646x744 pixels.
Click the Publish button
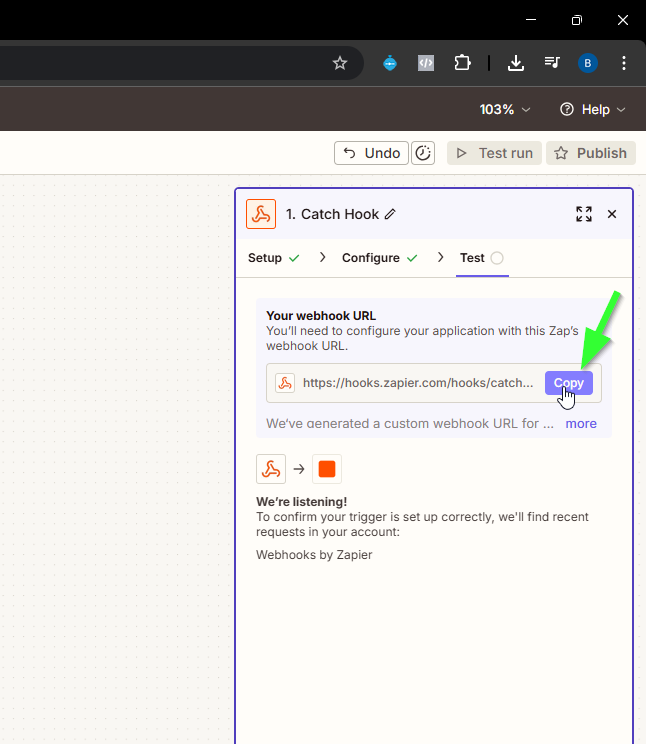pos(591,153)
